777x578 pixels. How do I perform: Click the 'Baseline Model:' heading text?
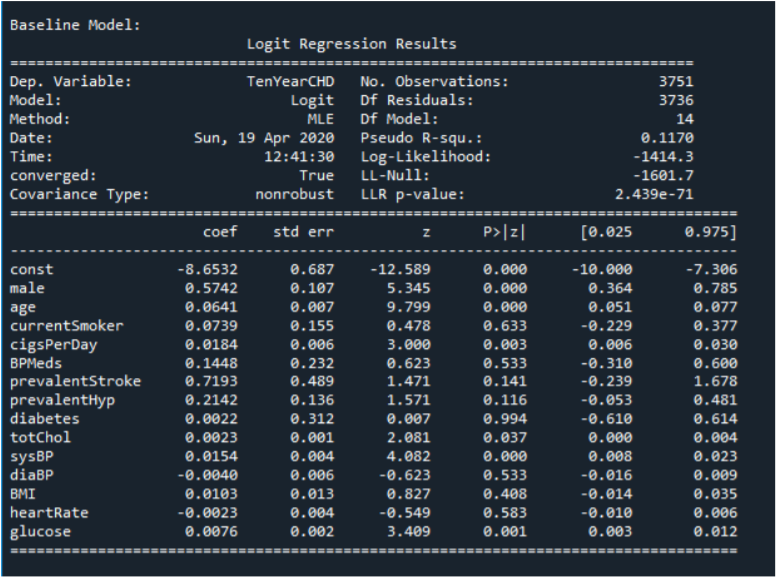point(75,25)
